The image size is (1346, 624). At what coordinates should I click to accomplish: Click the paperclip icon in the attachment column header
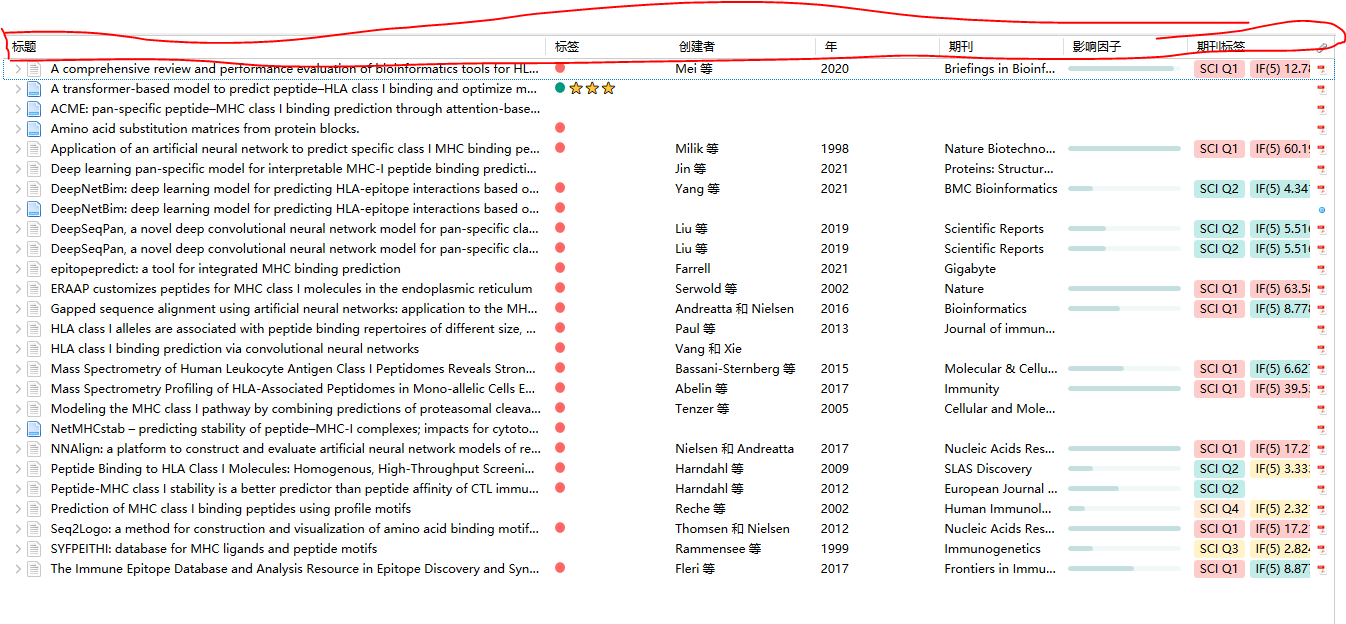[1322, 46]
